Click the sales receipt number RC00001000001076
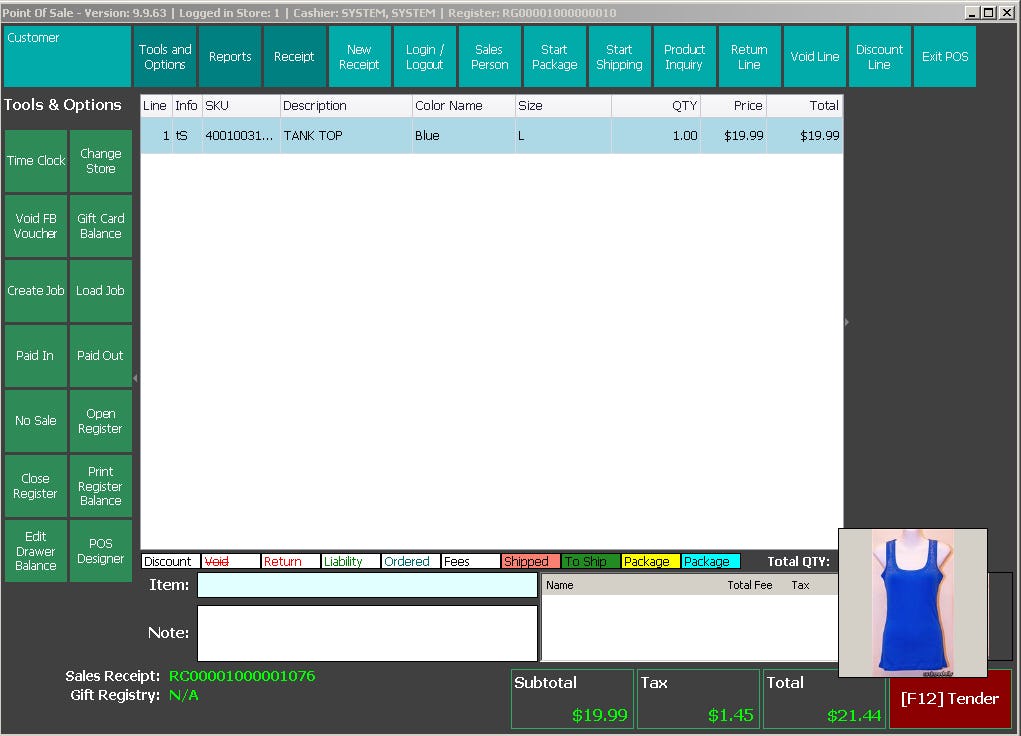The height and width of the screenshot is (736, 1021). pos(242,676)
